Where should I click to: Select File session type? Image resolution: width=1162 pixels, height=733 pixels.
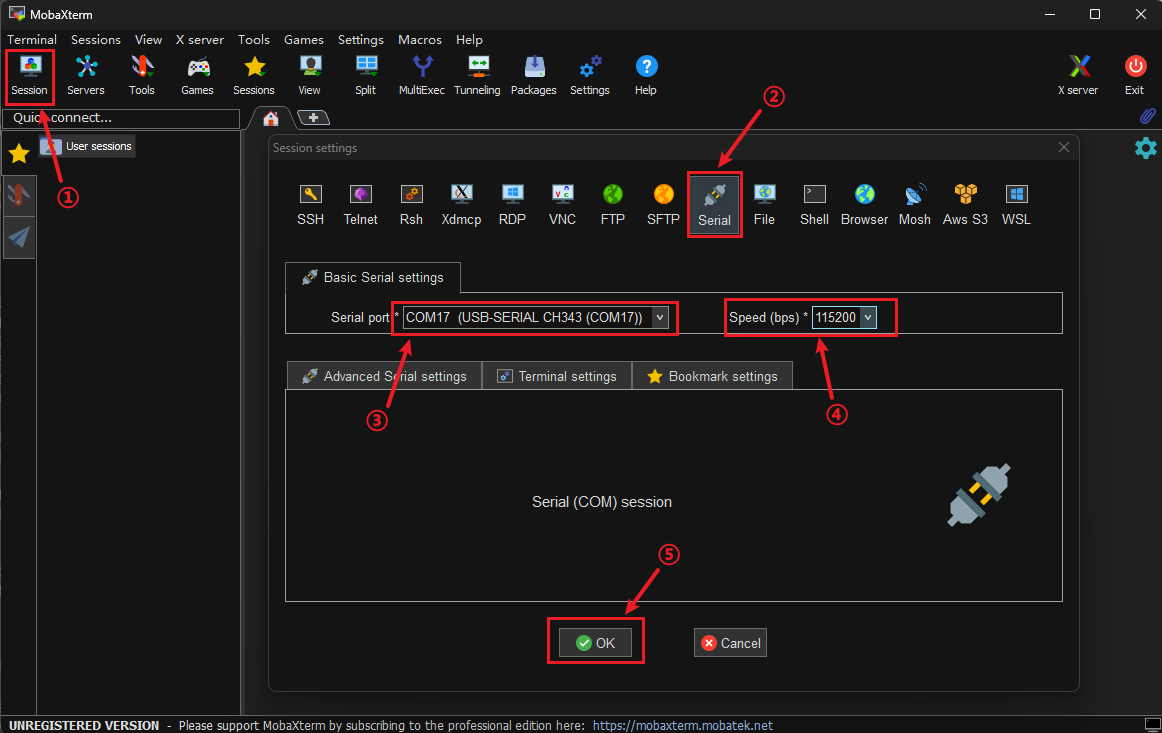pos(764,205)
